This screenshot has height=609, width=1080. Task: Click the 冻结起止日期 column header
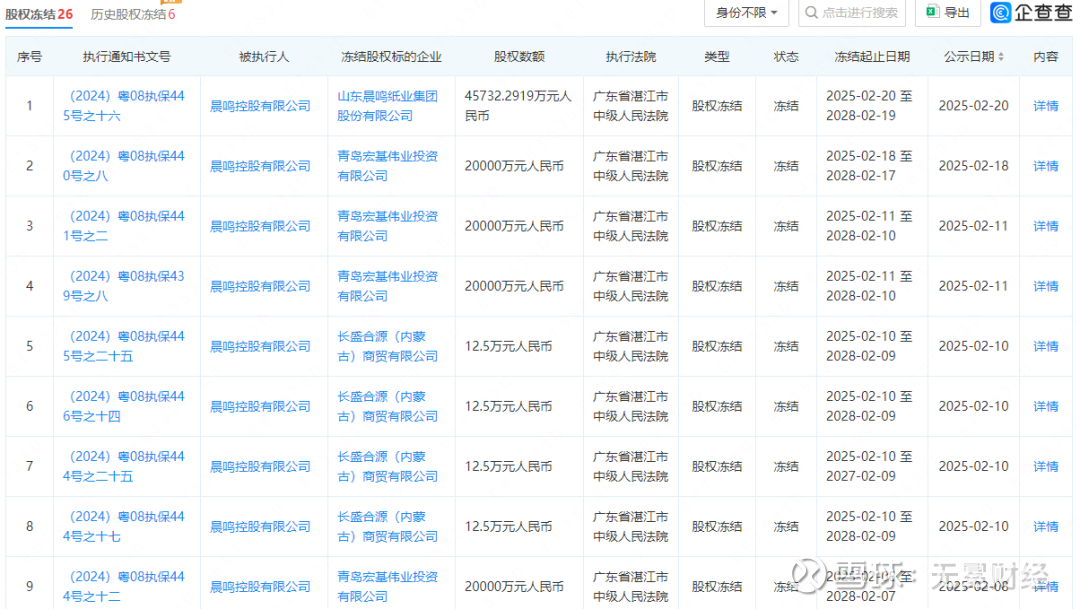tap(872, 56)
